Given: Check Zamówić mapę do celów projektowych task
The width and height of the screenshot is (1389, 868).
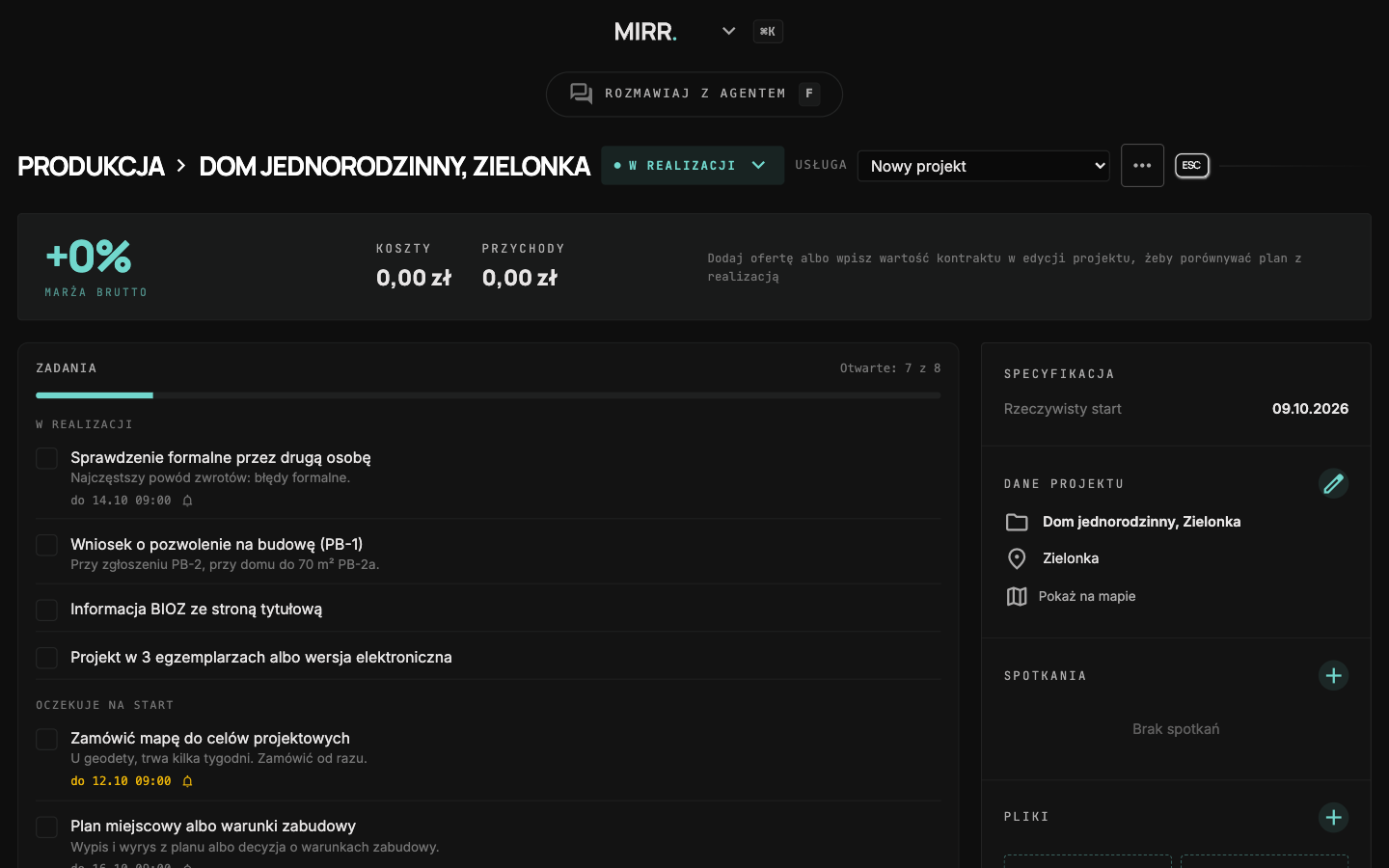Looking at the screenshot, I should (46, 739).
